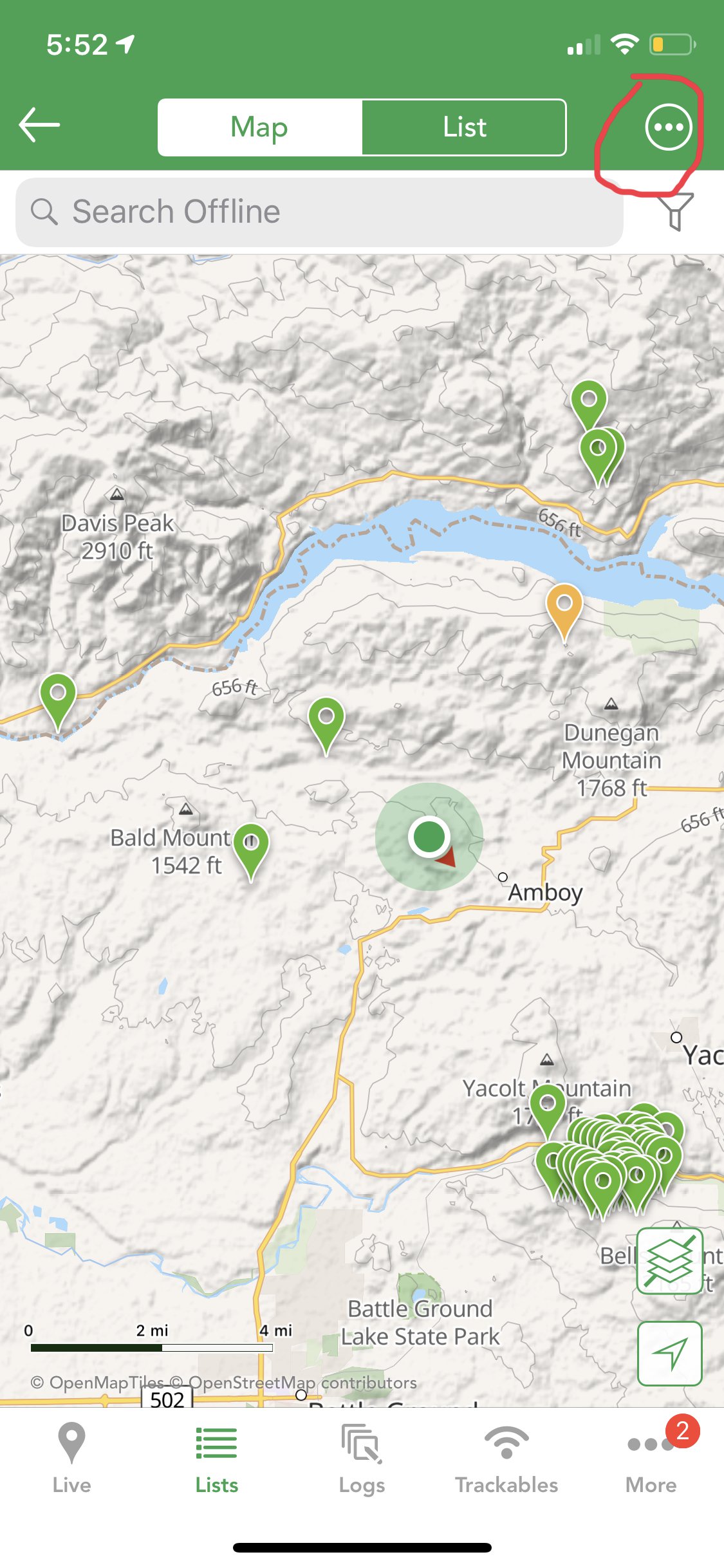Tap the back arrow icon
The width and height of the screenshot is (724, 1568).
pos(39,125)
